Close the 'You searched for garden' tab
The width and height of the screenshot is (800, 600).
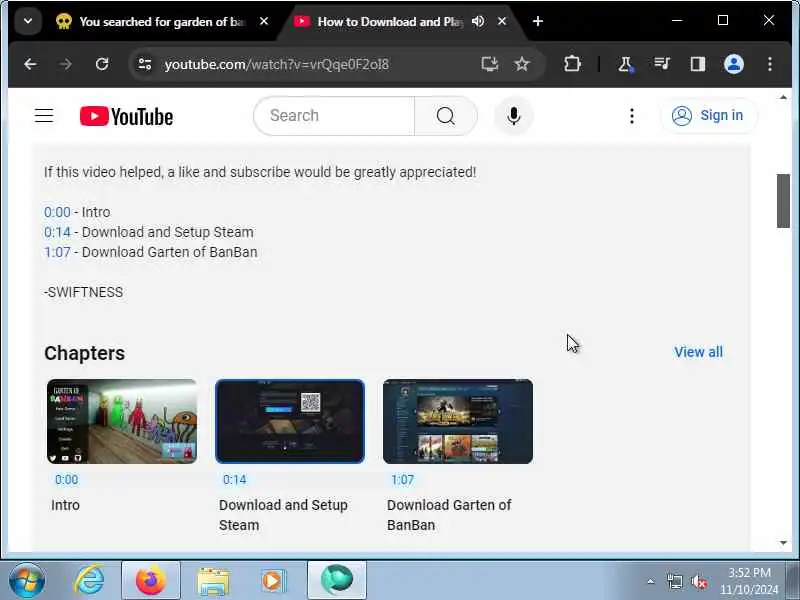[264, 21]
